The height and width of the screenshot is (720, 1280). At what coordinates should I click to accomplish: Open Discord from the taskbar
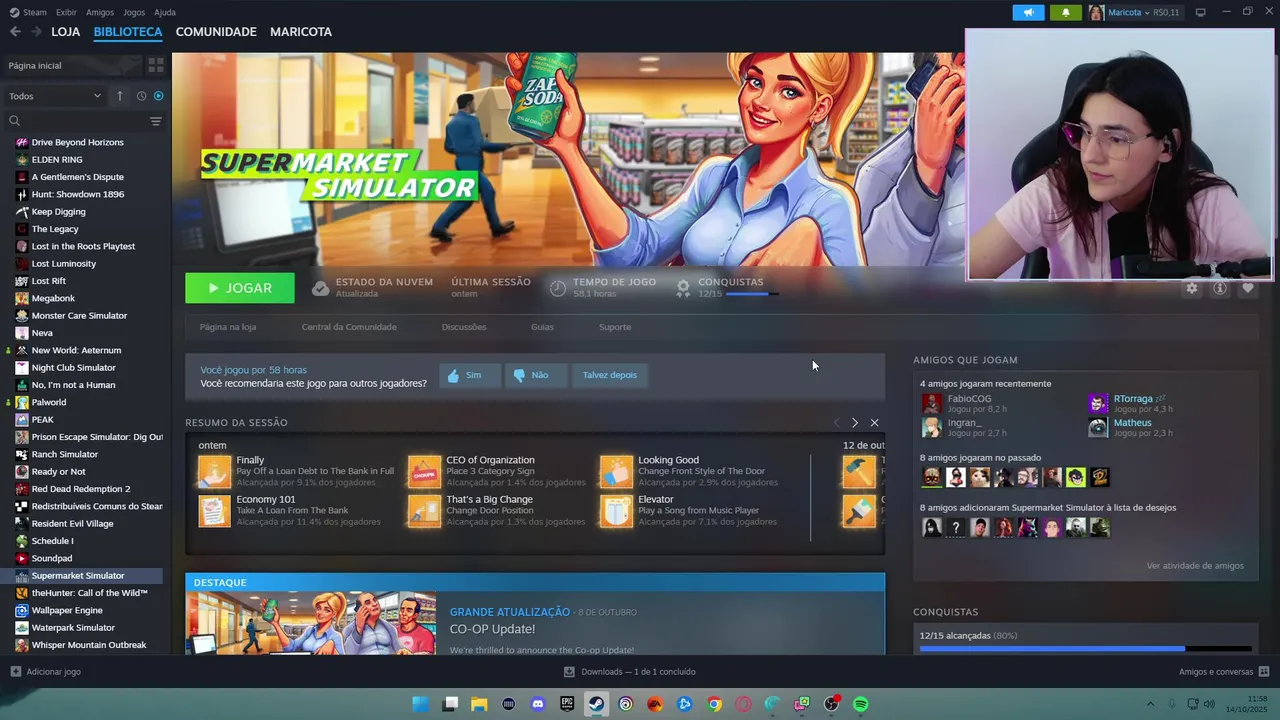[538, 704]
